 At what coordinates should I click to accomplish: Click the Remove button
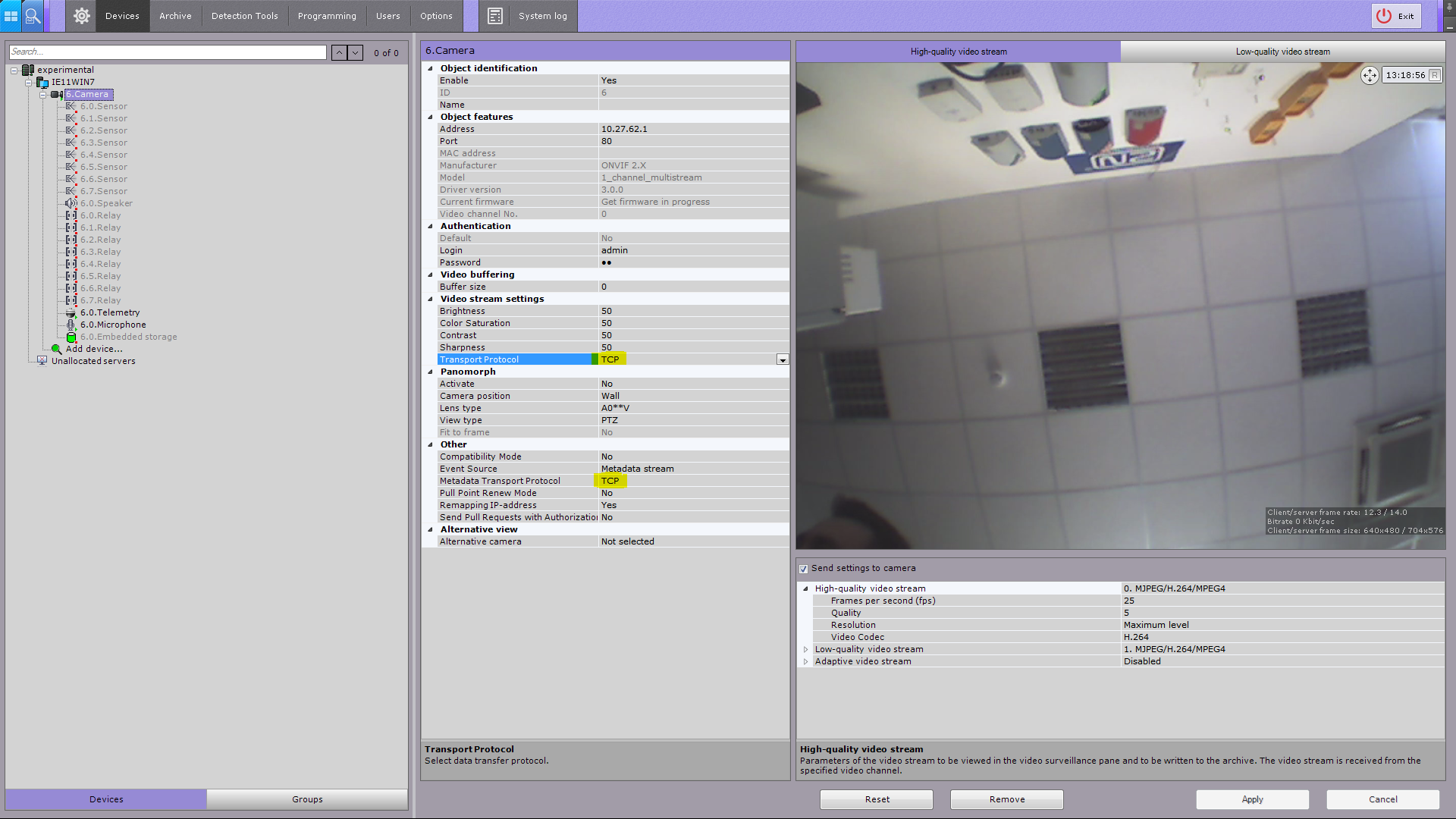pyautogui.click(x=1006, y=799)
